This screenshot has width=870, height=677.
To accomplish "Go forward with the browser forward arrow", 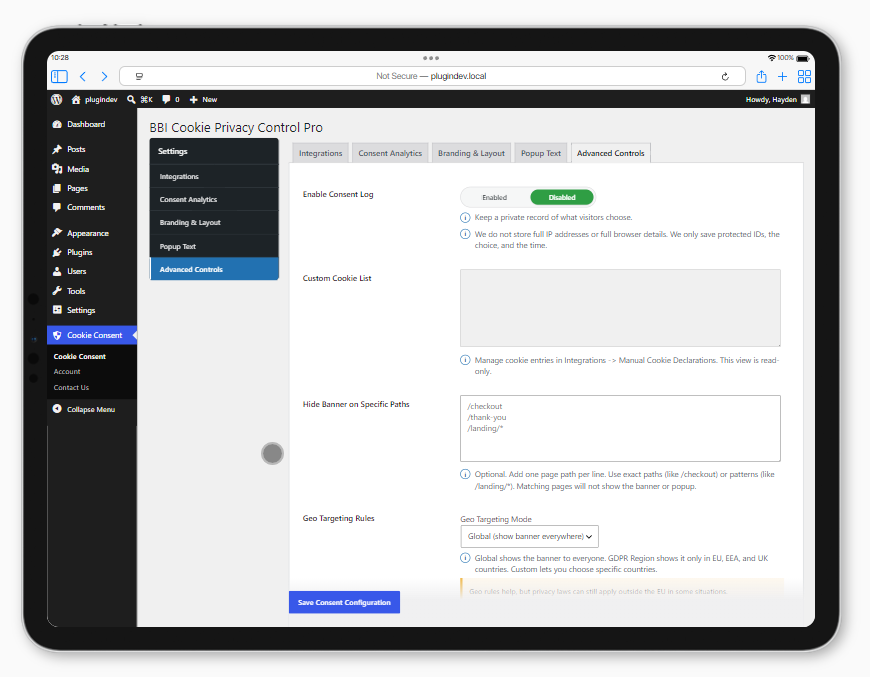I will (x=104, y=77).
